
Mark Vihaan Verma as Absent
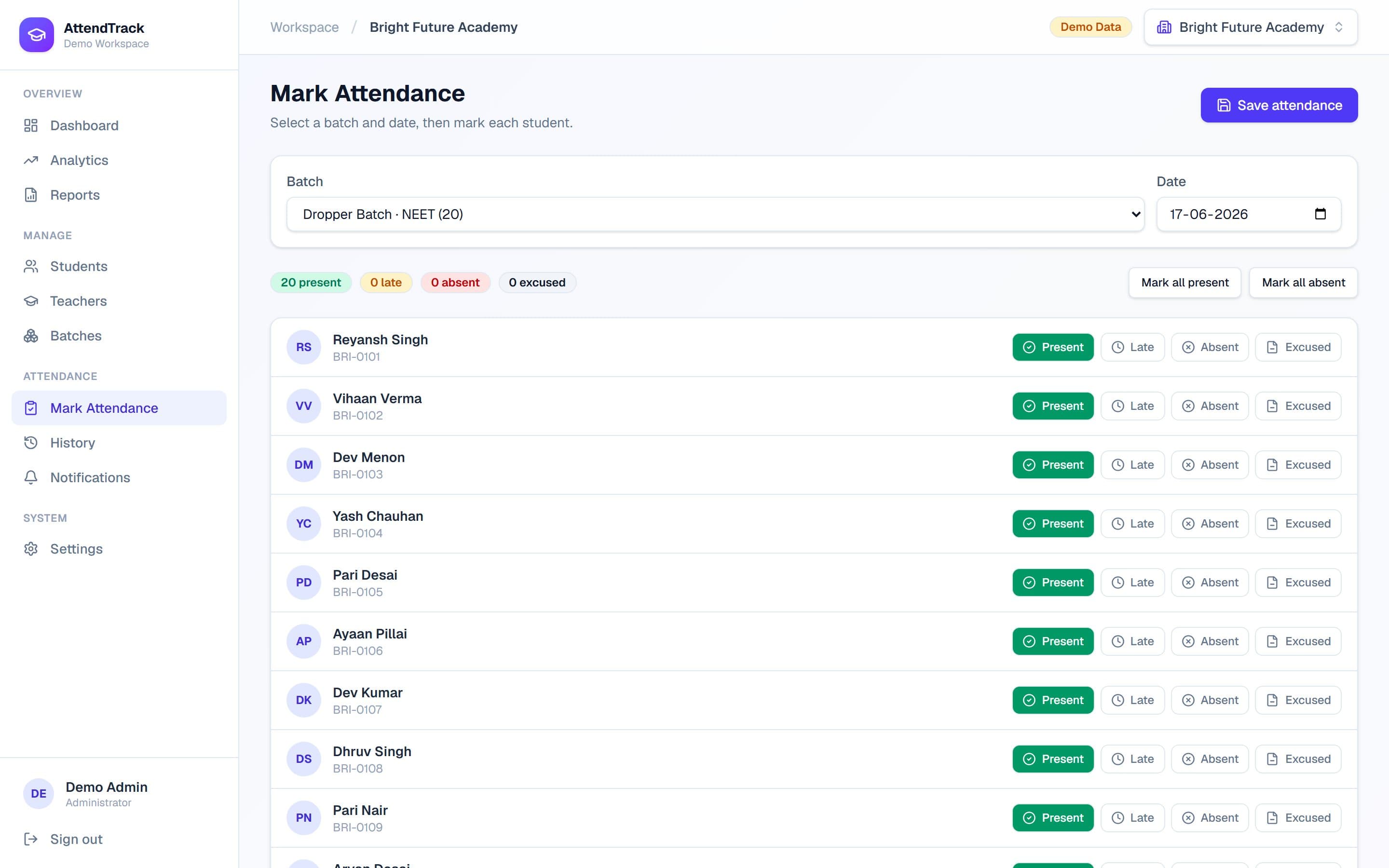pyautogui.click(x=1210, y=406)
